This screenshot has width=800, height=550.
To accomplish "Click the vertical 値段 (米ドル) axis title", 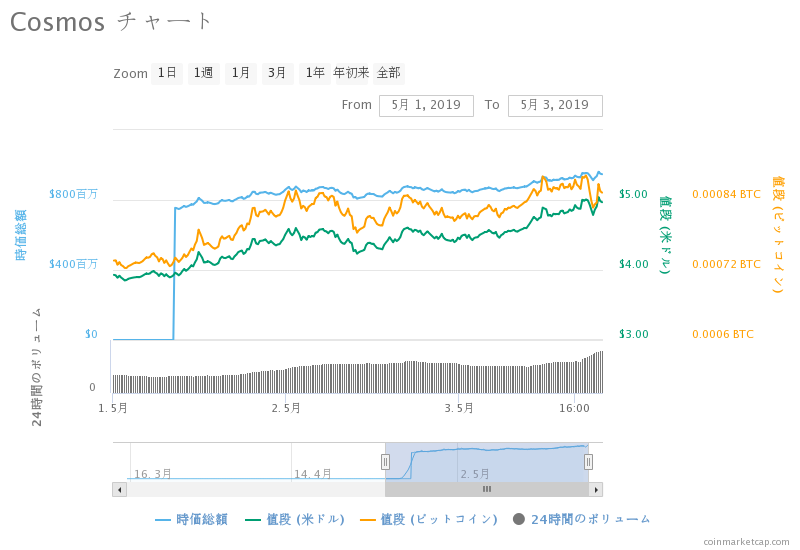I will click(x=665, y=235).
